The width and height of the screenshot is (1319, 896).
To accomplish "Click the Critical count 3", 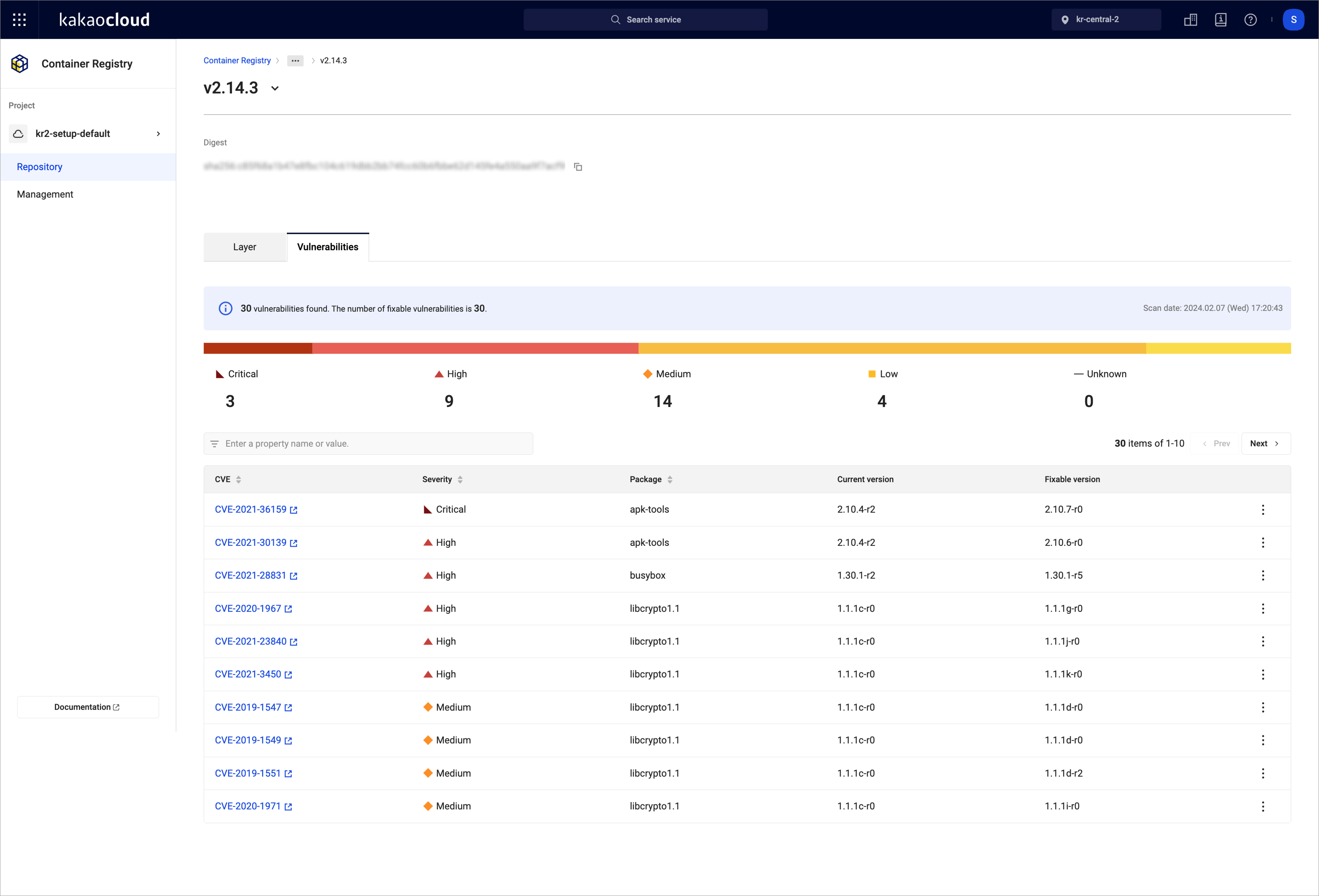I will coord(230,401).
